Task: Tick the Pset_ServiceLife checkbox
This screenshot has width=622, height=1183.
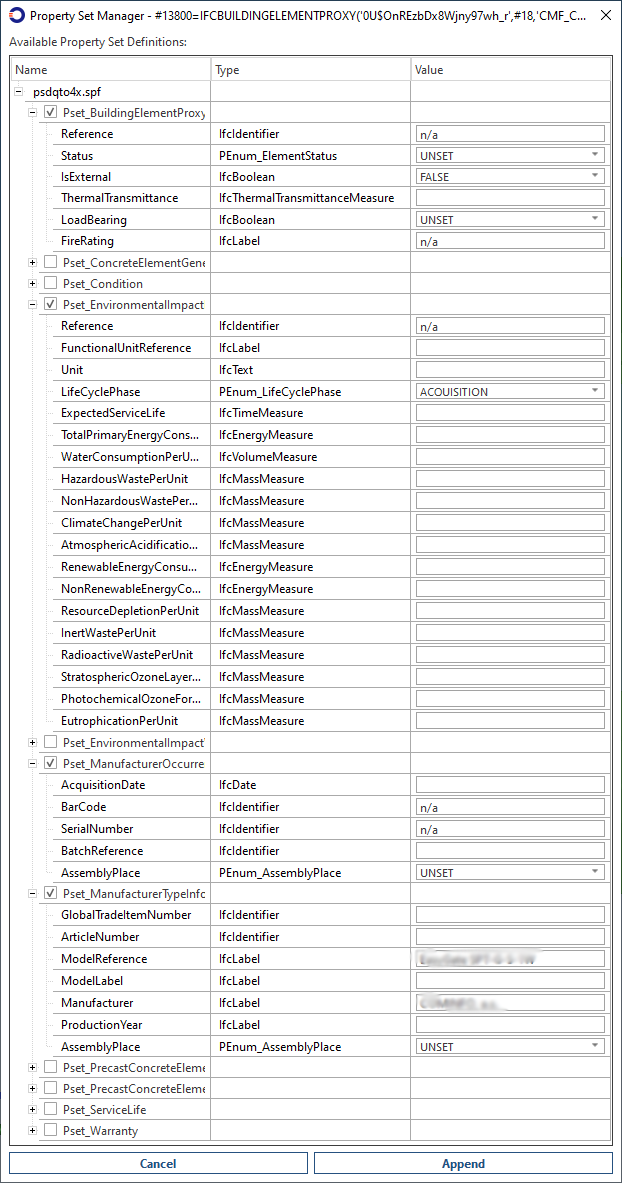Action: coord(50,1109)
